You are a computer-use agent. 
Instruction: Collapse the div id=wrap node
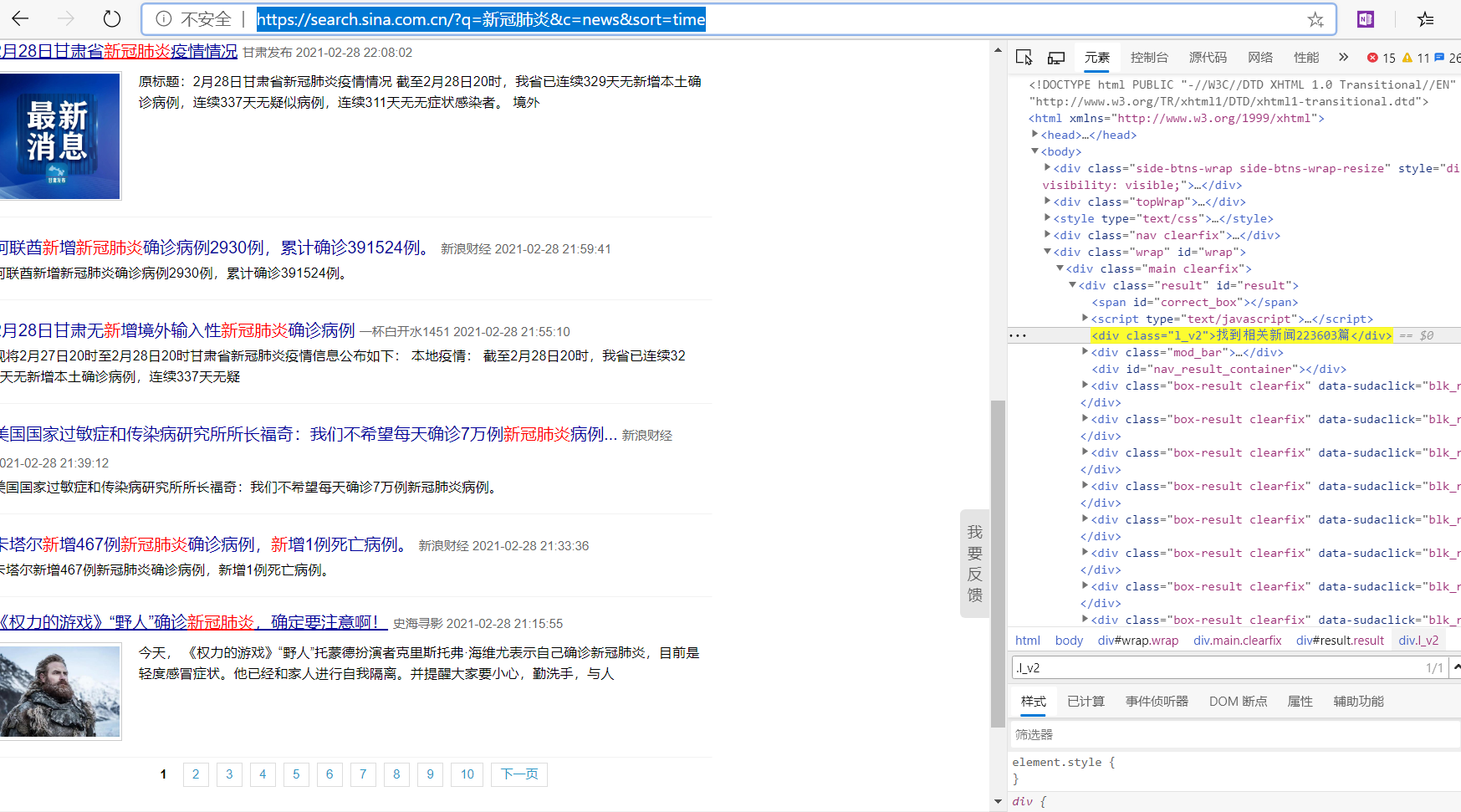(x=1047, y=252)
